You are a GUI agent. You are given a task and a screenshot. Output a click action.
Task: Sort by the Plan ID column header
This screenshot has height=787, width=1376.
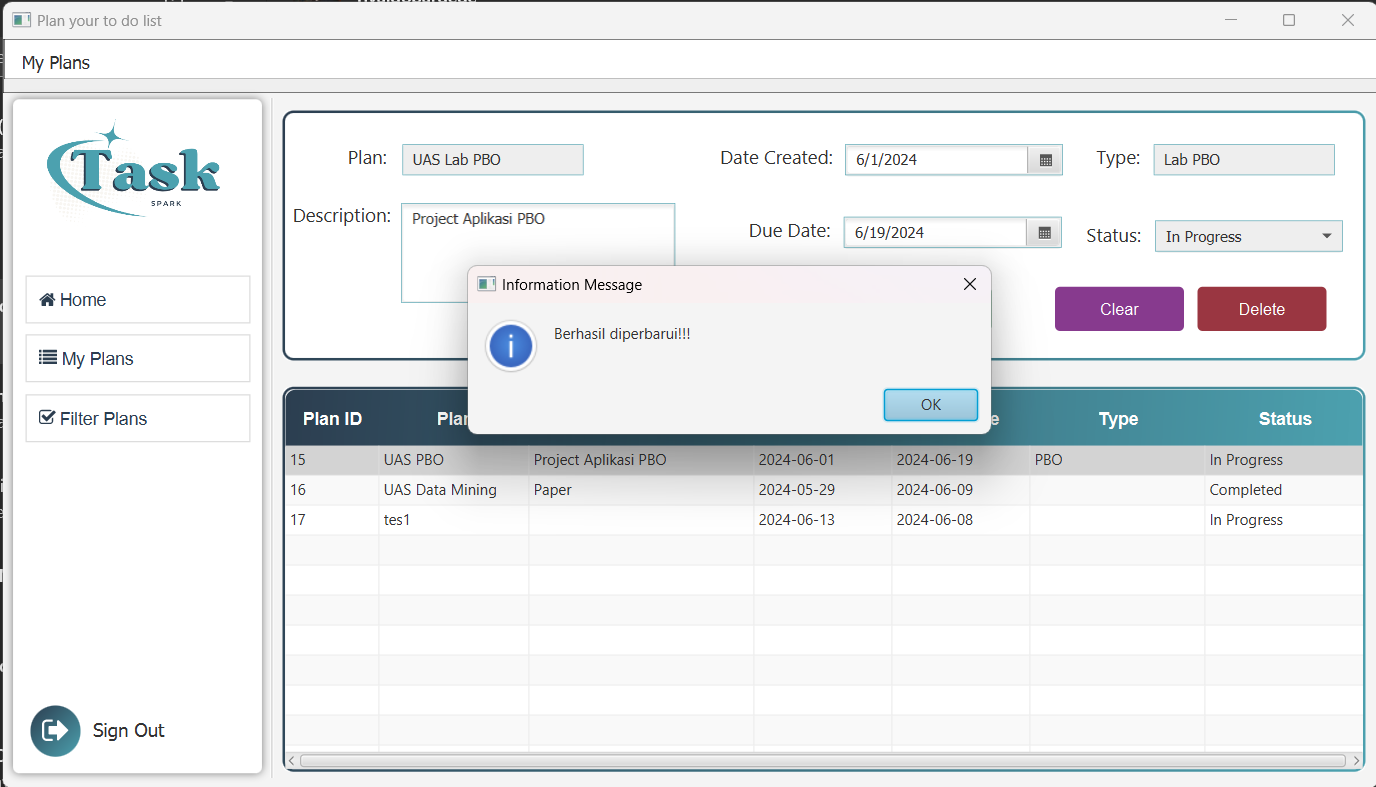point(332,419)
